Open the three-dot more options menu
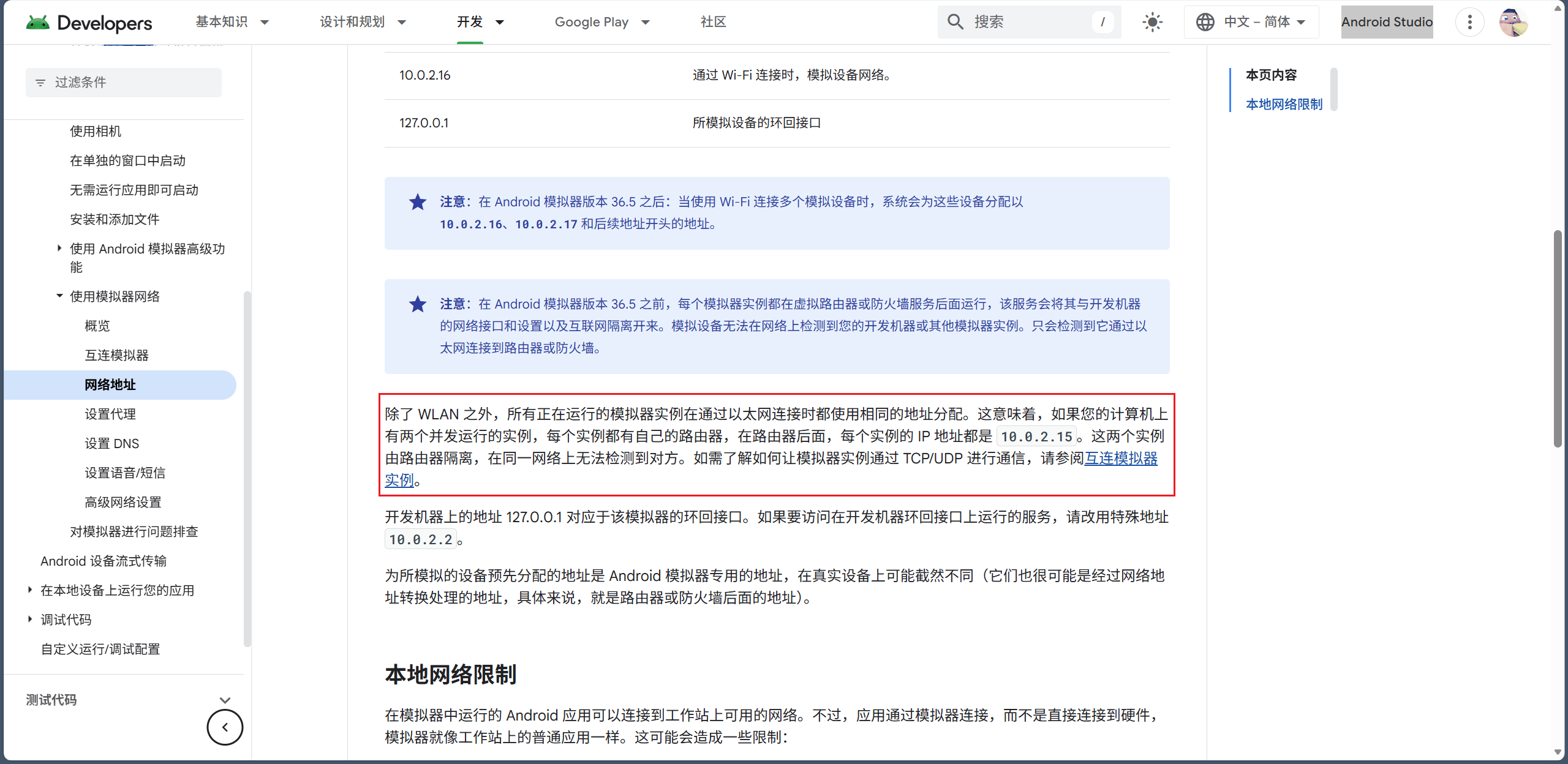Image resolution: width=1568 pixels, height=764 pixels. (1469, 23)
